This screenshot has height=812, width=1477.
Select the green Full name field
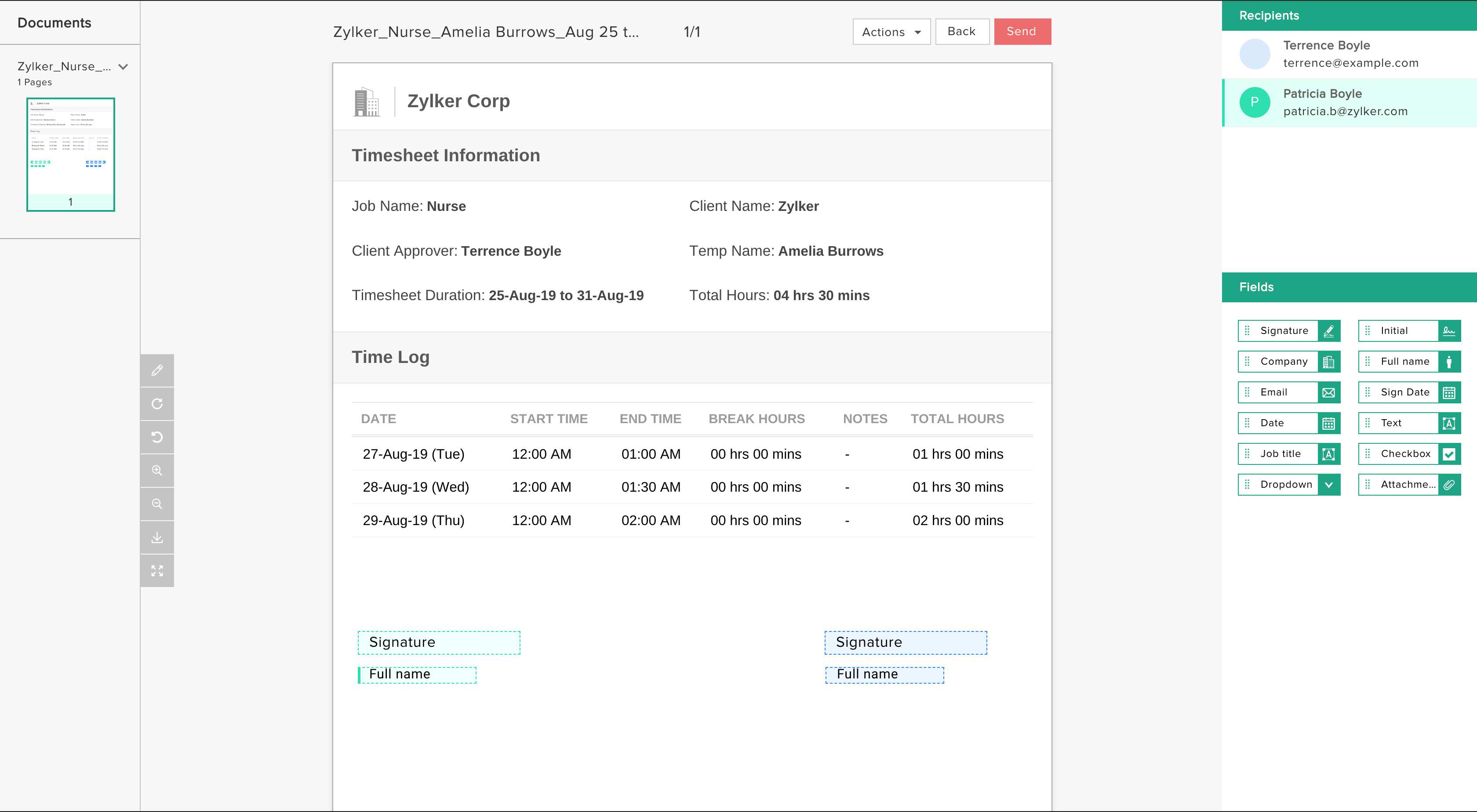click(417, 675)
